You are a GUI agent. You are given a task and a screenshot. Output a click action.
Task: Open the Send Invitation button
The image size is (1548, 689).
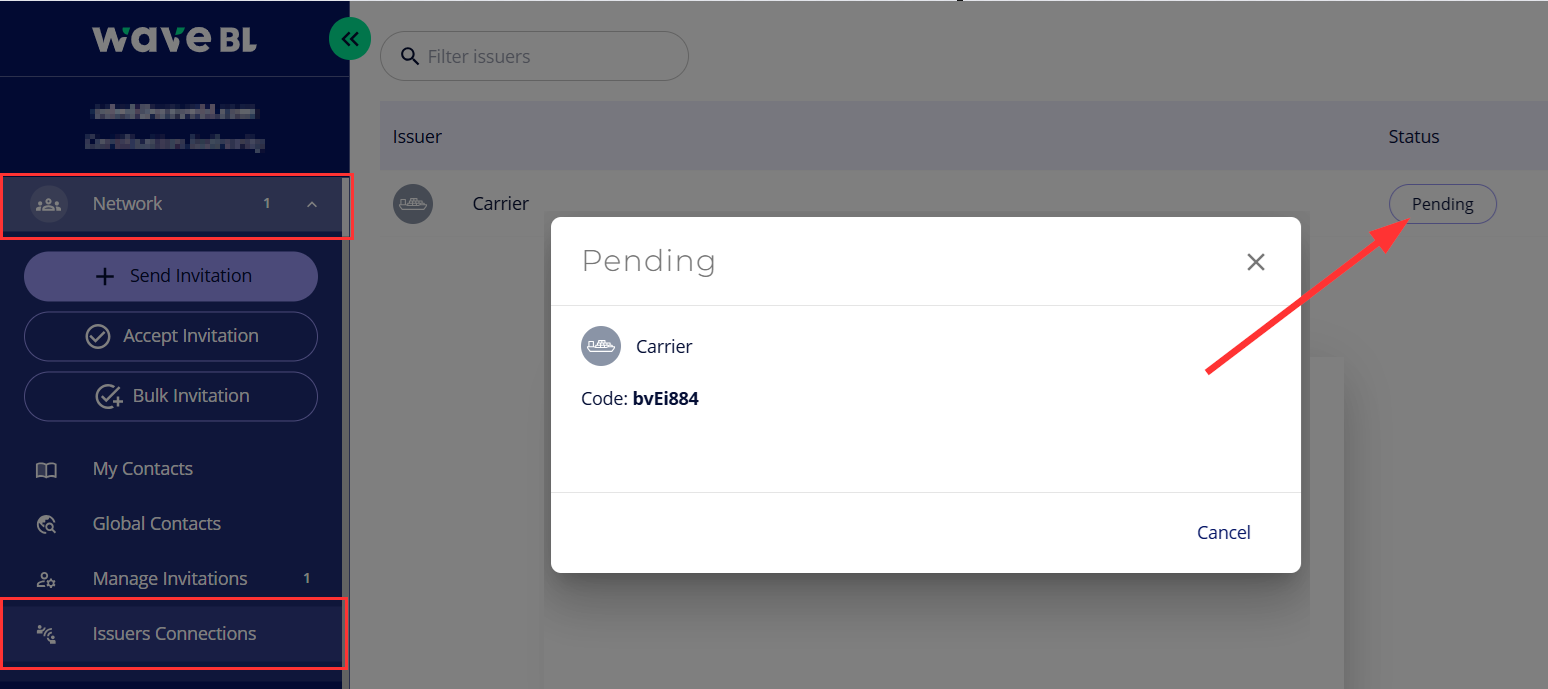click(171, 276)
